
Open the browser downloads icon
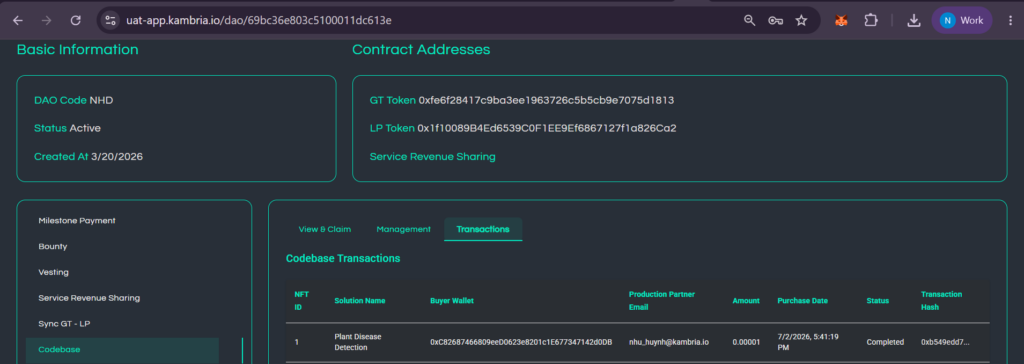tap(914, 20)
